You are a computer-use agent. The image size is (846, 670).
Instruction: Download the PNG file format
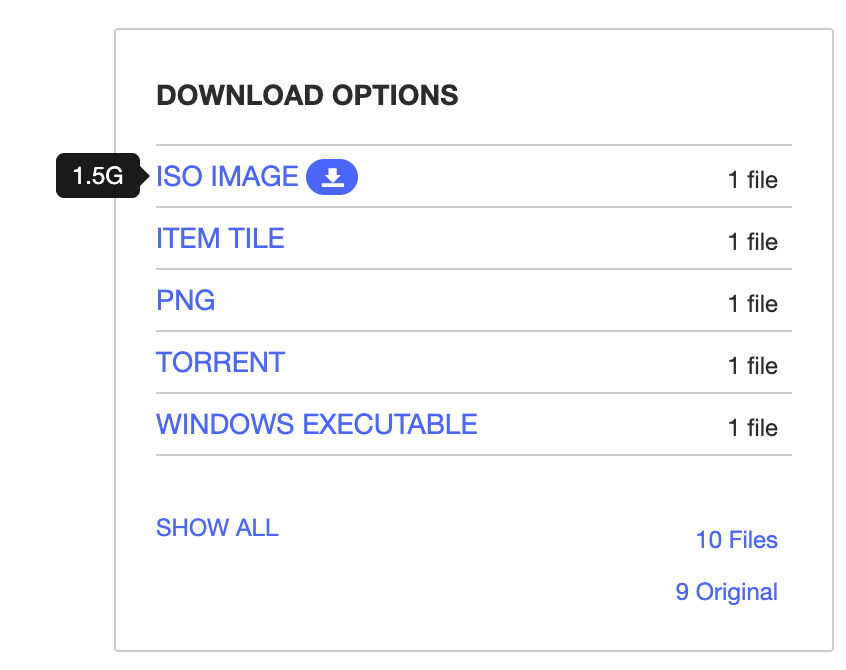point(186,301)
